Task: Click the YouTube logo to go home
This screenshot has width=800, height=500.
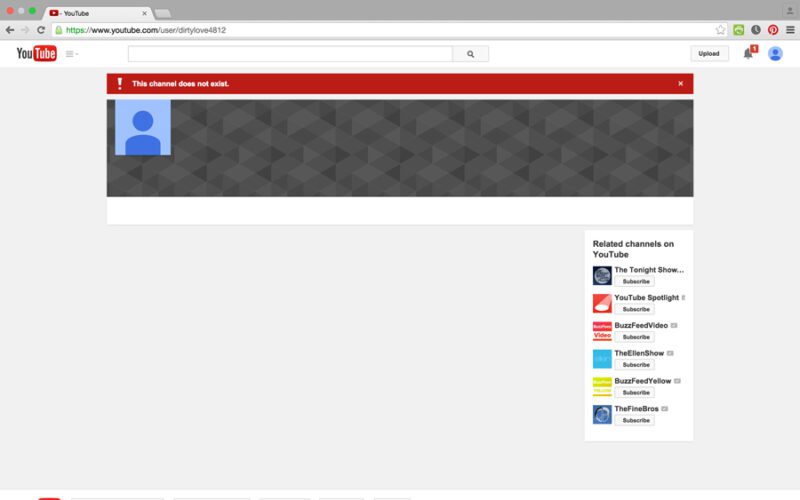Action: 36,53
